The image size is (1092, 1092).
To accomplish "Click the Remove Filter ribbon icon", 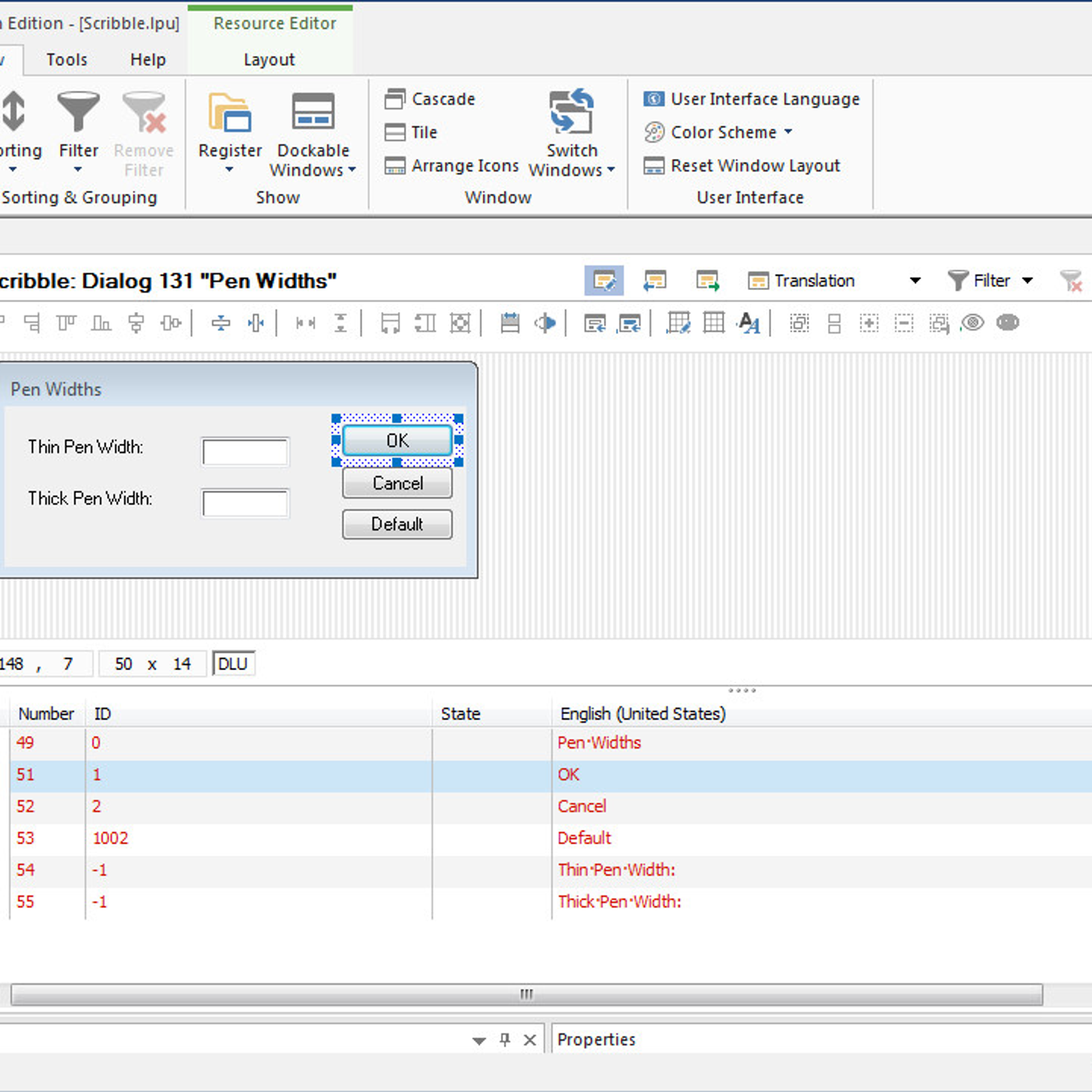I will pyautogui.click(x=143, y=133).
